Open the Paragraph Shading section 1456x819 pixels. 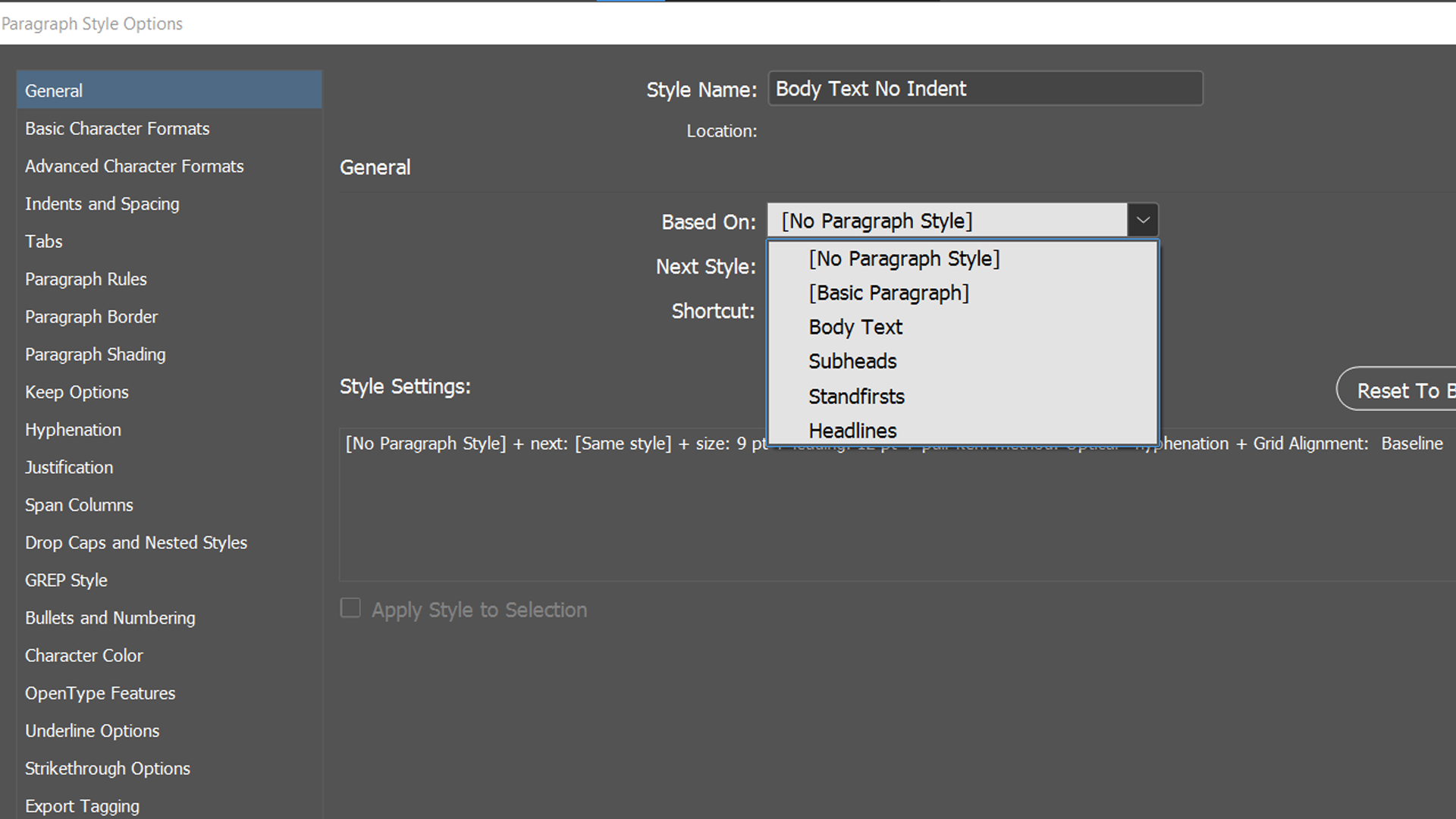(x=95, y=355)
